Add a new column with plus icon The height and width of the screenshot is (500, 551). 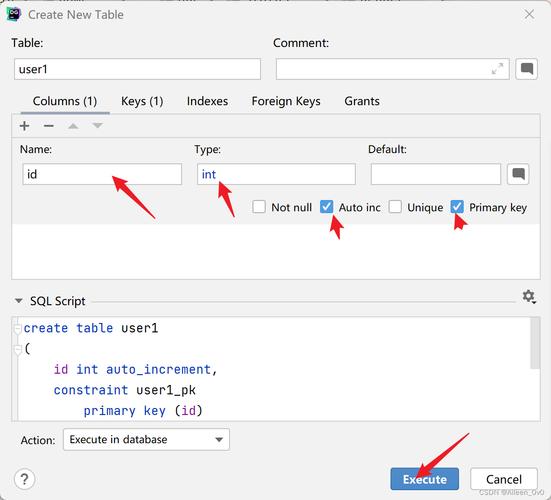click(25, 126)
